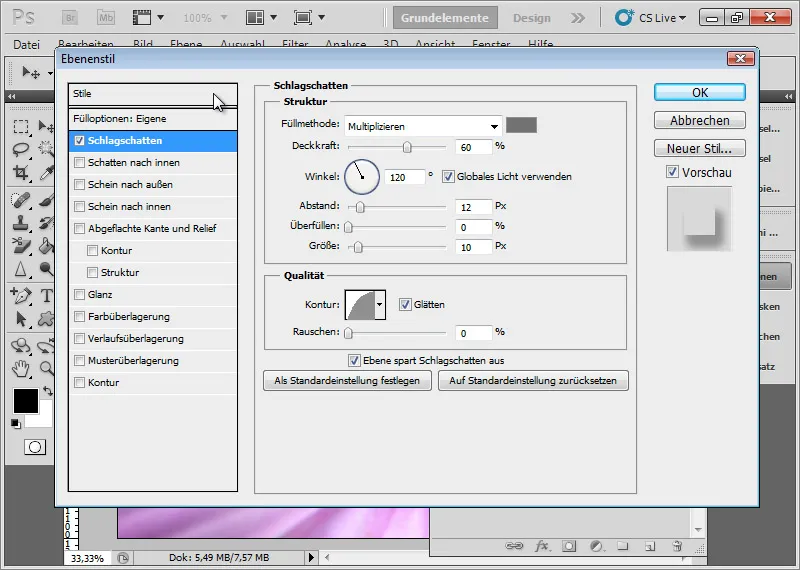Select the Rectangular Marquee tool
The image size is (800, 570).
[x=21, y=126]
